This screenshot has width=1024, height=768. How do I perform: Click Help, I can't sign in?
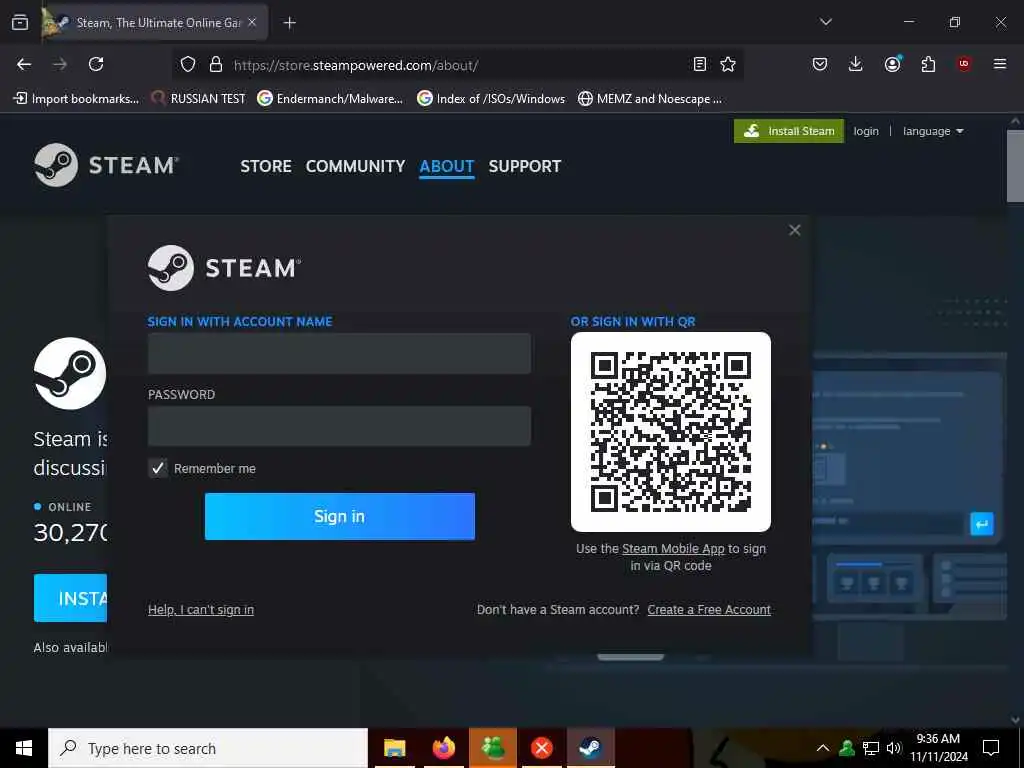click(x=200, y=610)
